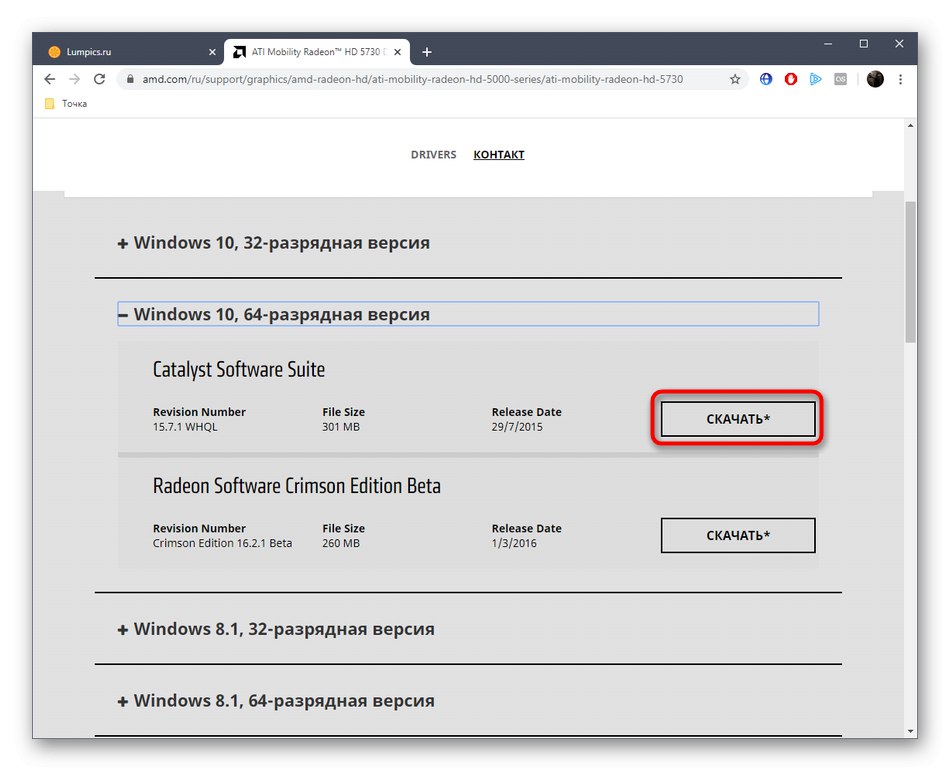
Task: Open the Chrome three-dot menu
Action: 900,79
